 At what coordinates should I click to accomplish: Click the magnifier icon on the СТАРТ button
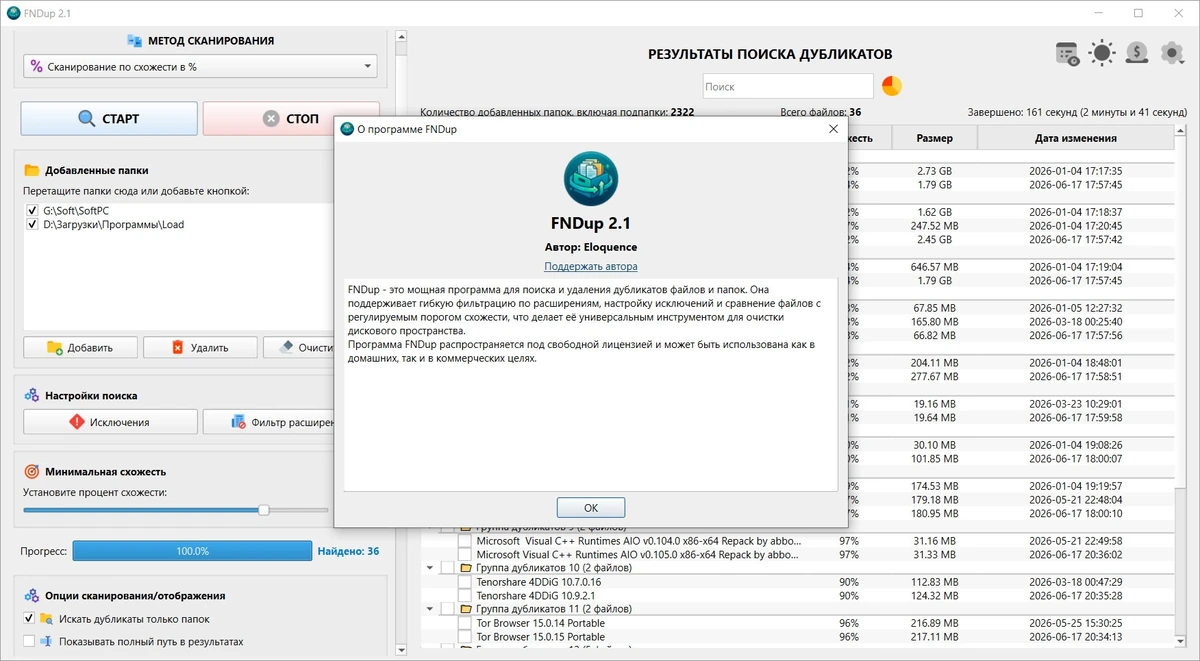pos(87,119)
